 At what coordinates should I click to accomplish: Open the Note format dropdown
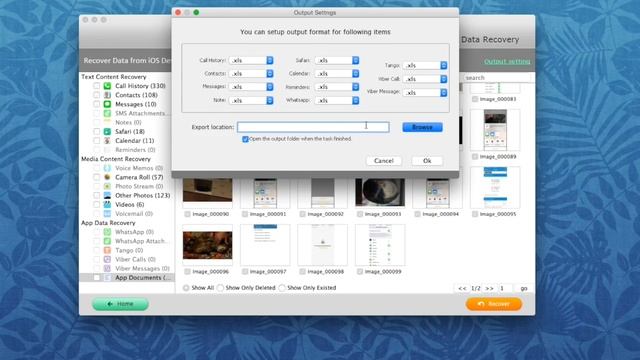click(251, 100)
